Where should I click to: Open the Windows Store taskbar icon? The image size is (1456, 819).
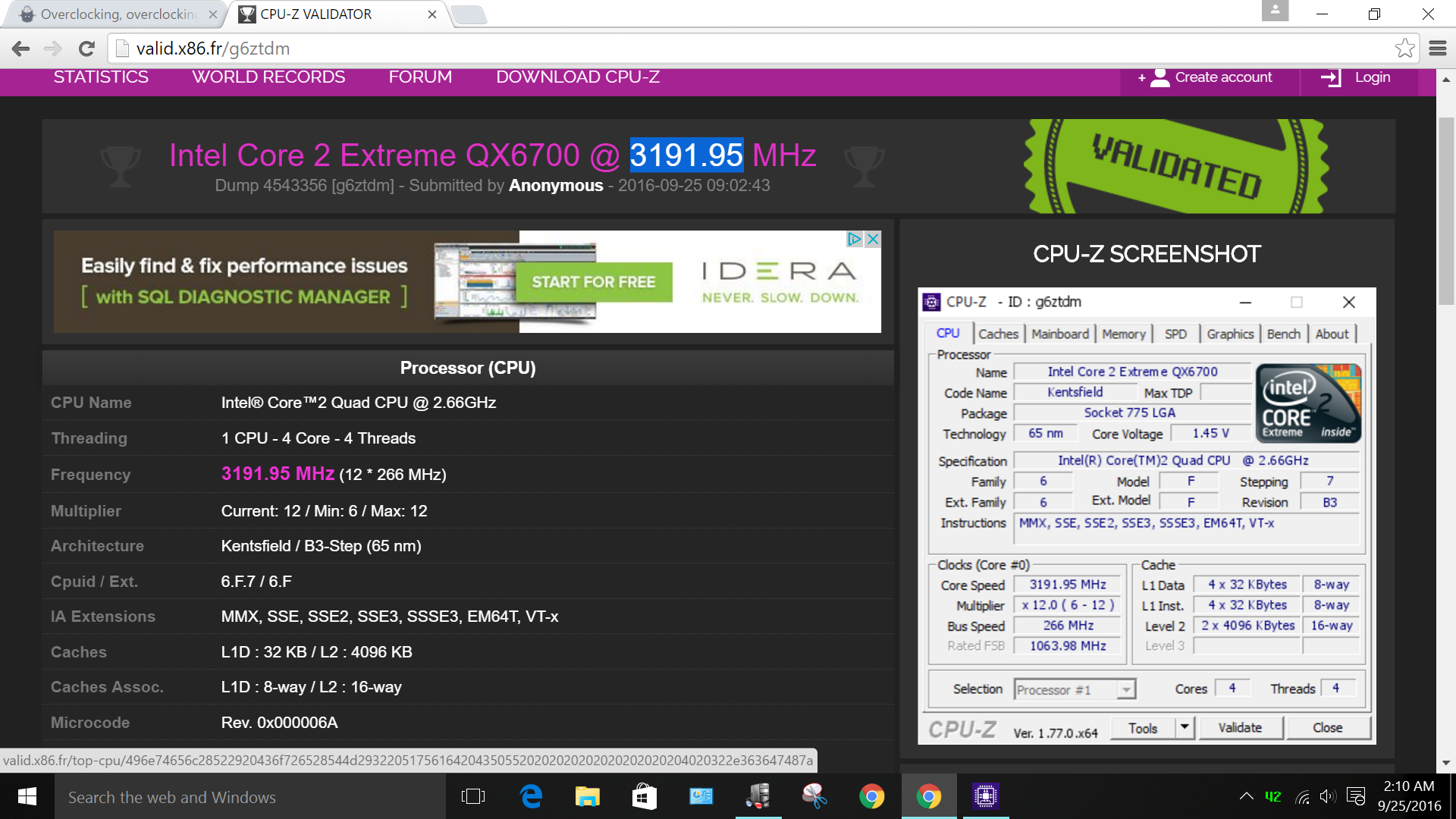[x=644, y=796]
